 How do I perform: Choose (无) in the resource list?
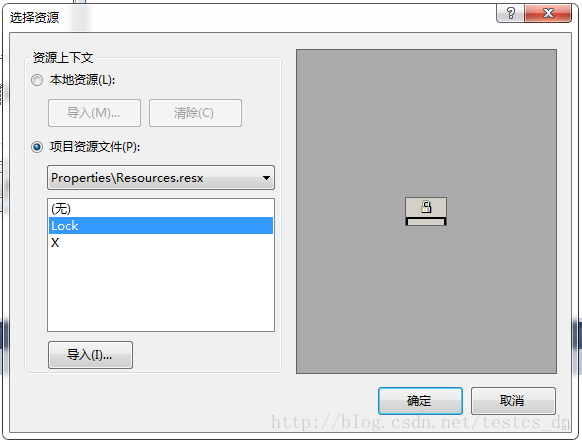click(x=161, y=209)
